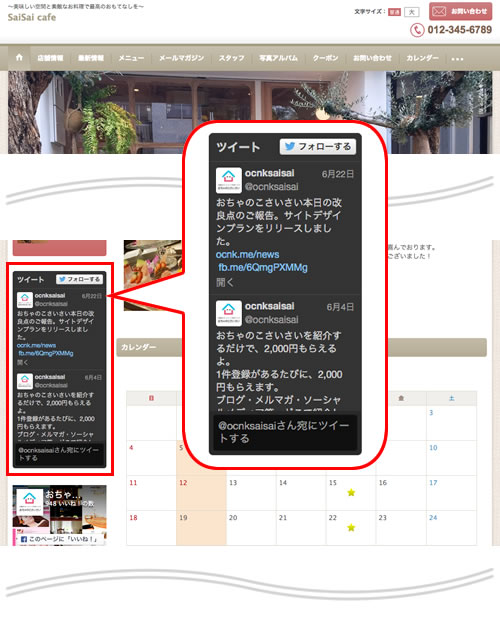Select calendar date 3

coord(431,413)
